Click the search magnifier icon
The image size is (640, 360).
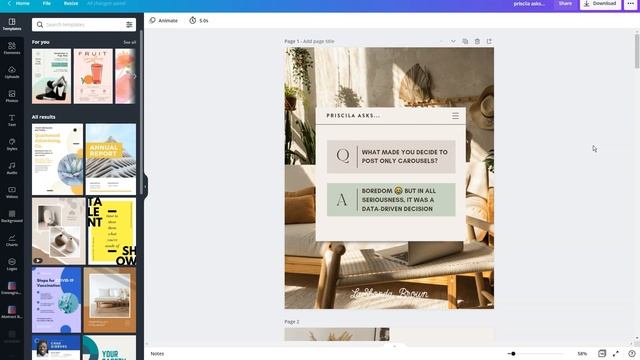40,25
